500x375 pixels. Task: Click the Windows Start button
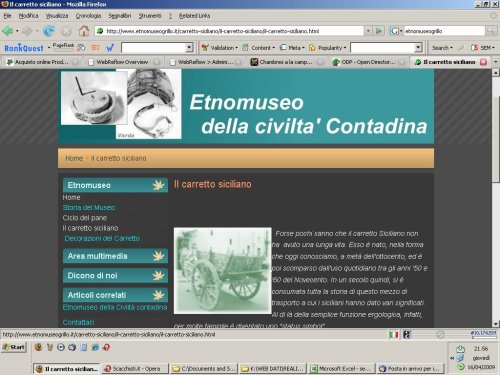pyautogui.click(x=14, y=347)
